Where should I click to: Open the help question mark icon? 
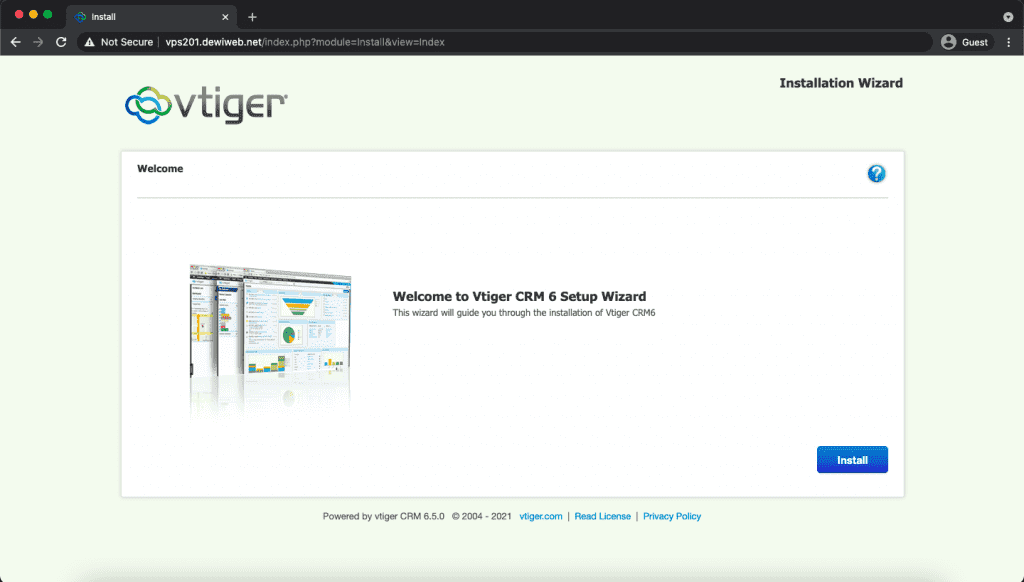tap(876, 173)
